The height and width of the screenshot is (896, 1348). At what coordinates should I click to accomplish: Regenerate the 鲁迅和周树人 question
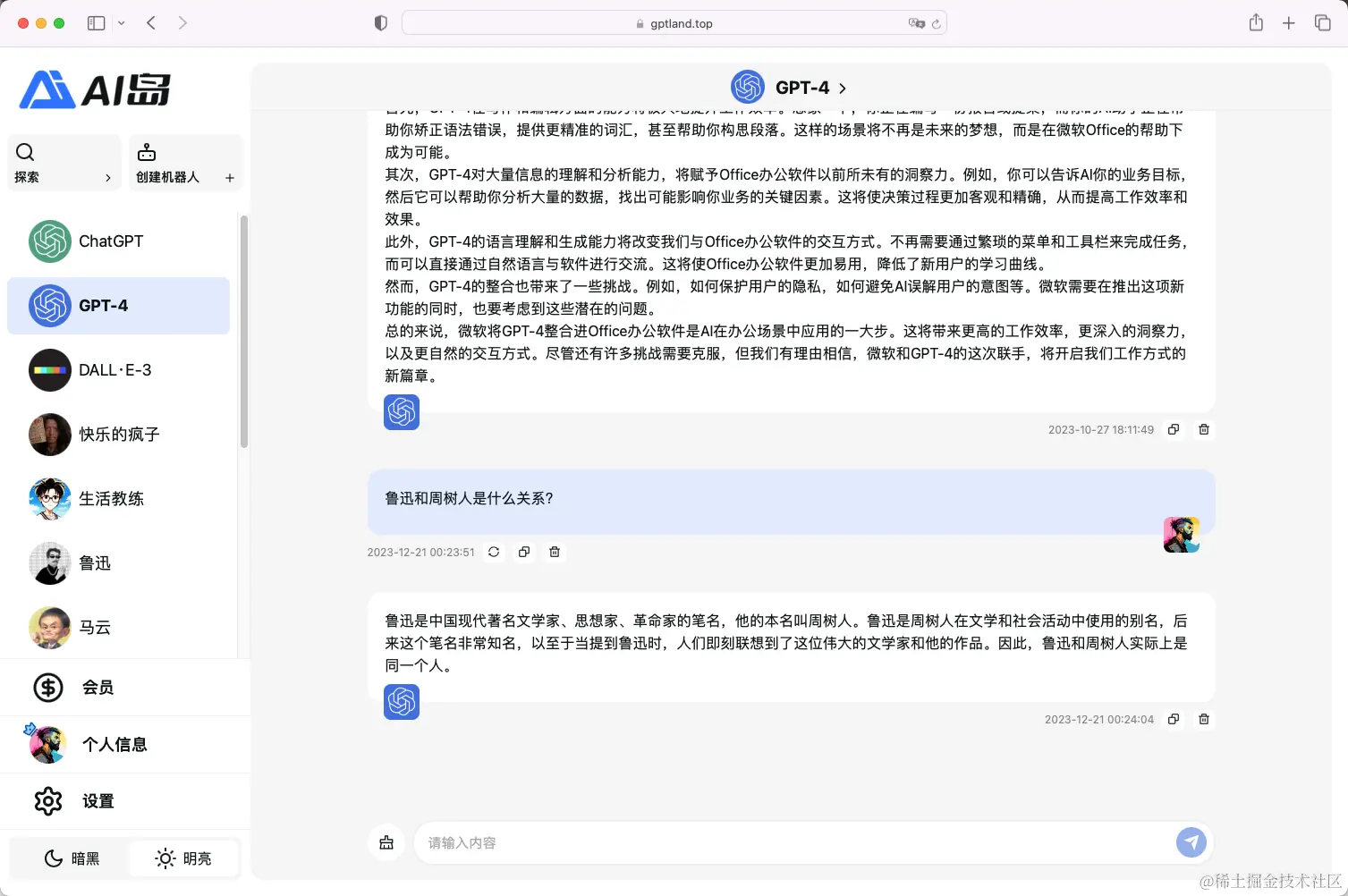tap(494, 552)
